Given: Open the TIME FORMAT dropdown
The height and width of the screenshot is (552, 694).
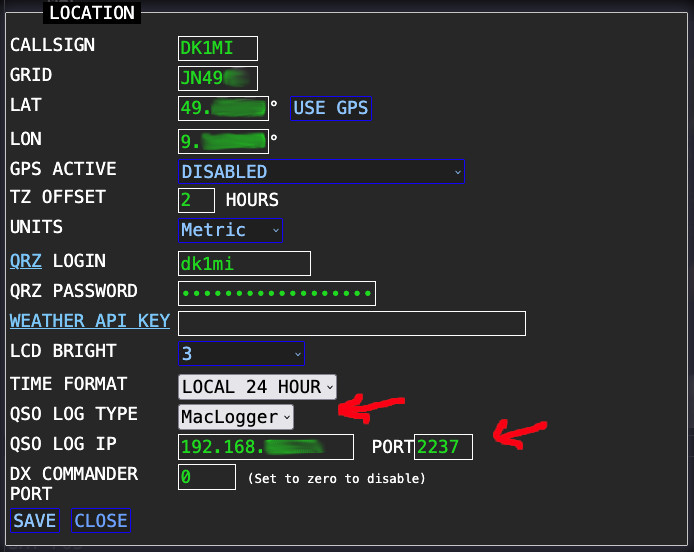Looking at the screenshot, I should pos(257,386).
